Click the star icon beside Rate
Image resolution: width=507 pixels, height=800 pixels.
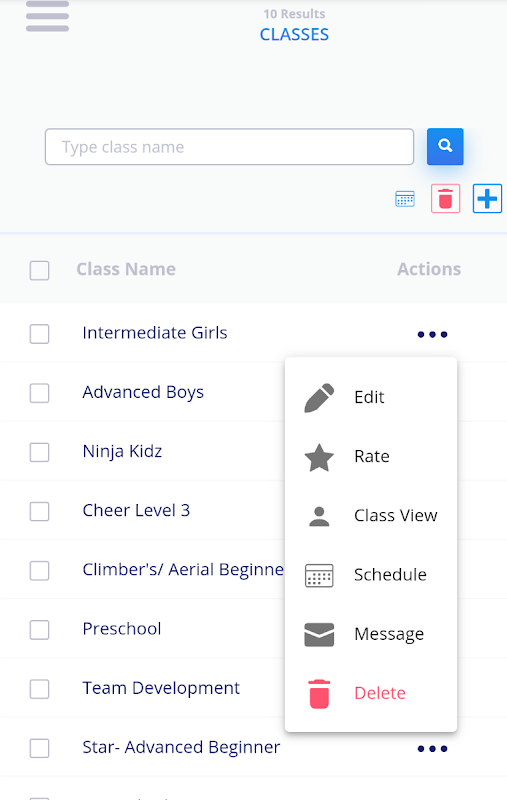coord(319,457)
